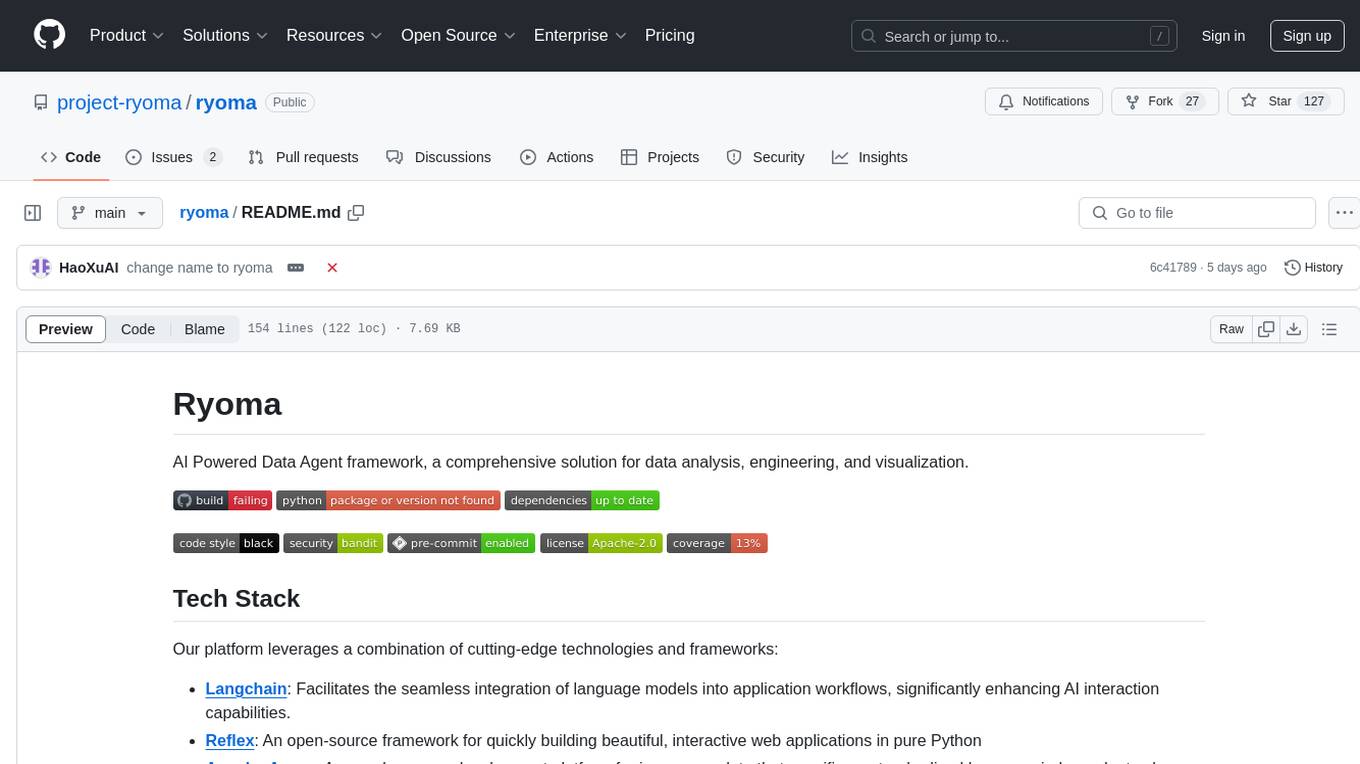Open the project-ryoma owner link

[x=119, y=102]
